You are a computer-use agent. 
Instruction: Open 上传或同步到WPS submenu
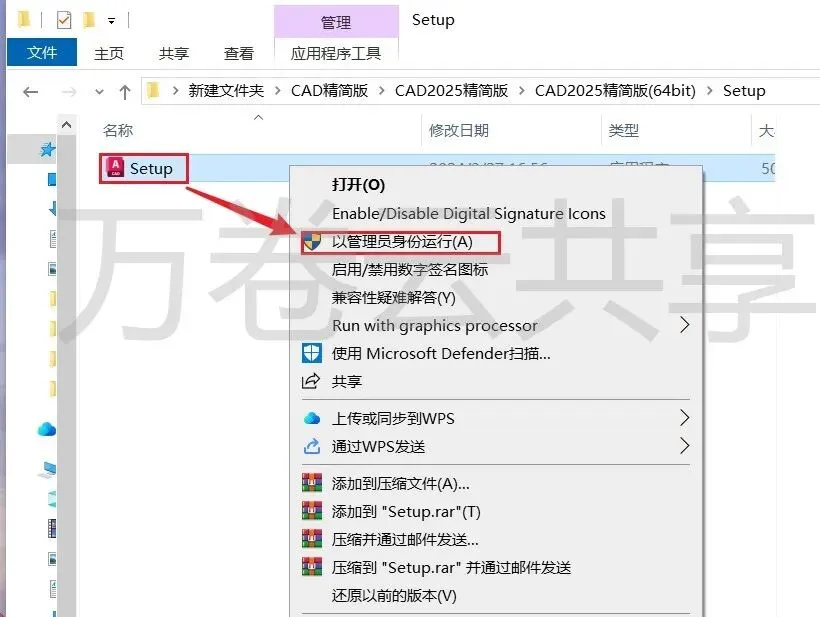coord(393,418)
